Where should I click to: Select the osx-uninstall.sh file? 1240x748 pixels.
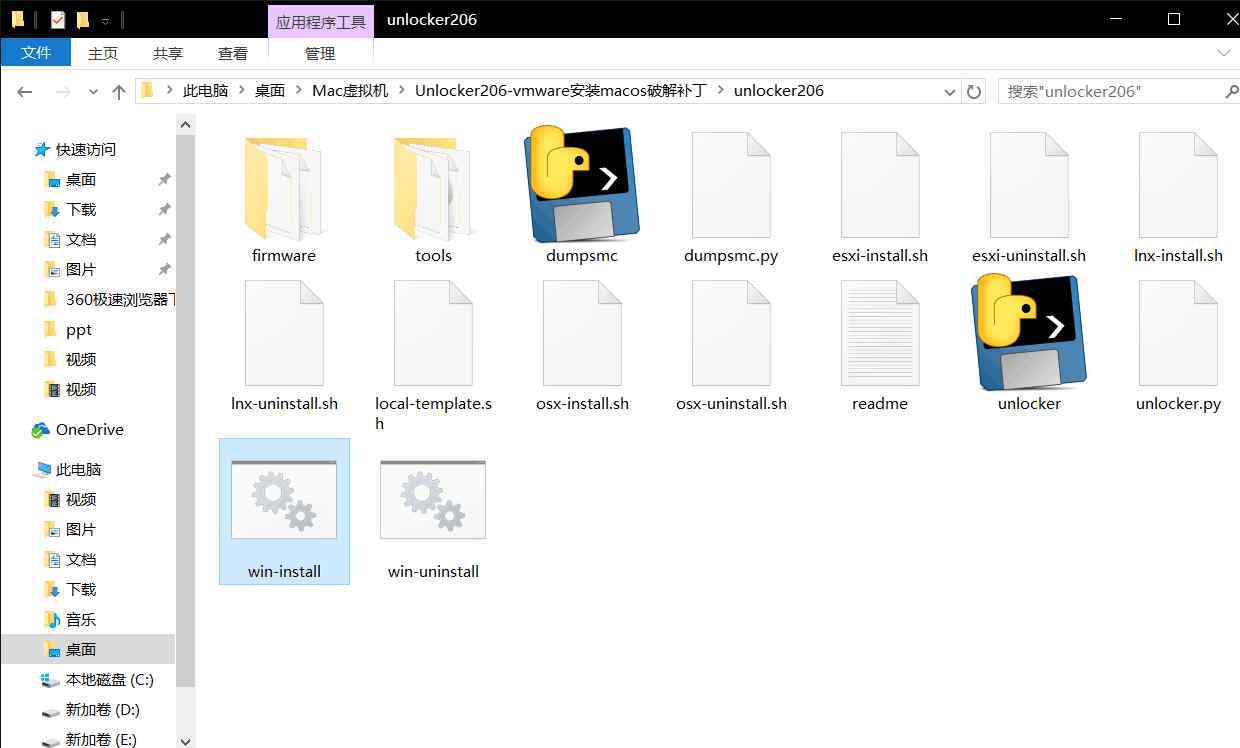coord(731,346)
